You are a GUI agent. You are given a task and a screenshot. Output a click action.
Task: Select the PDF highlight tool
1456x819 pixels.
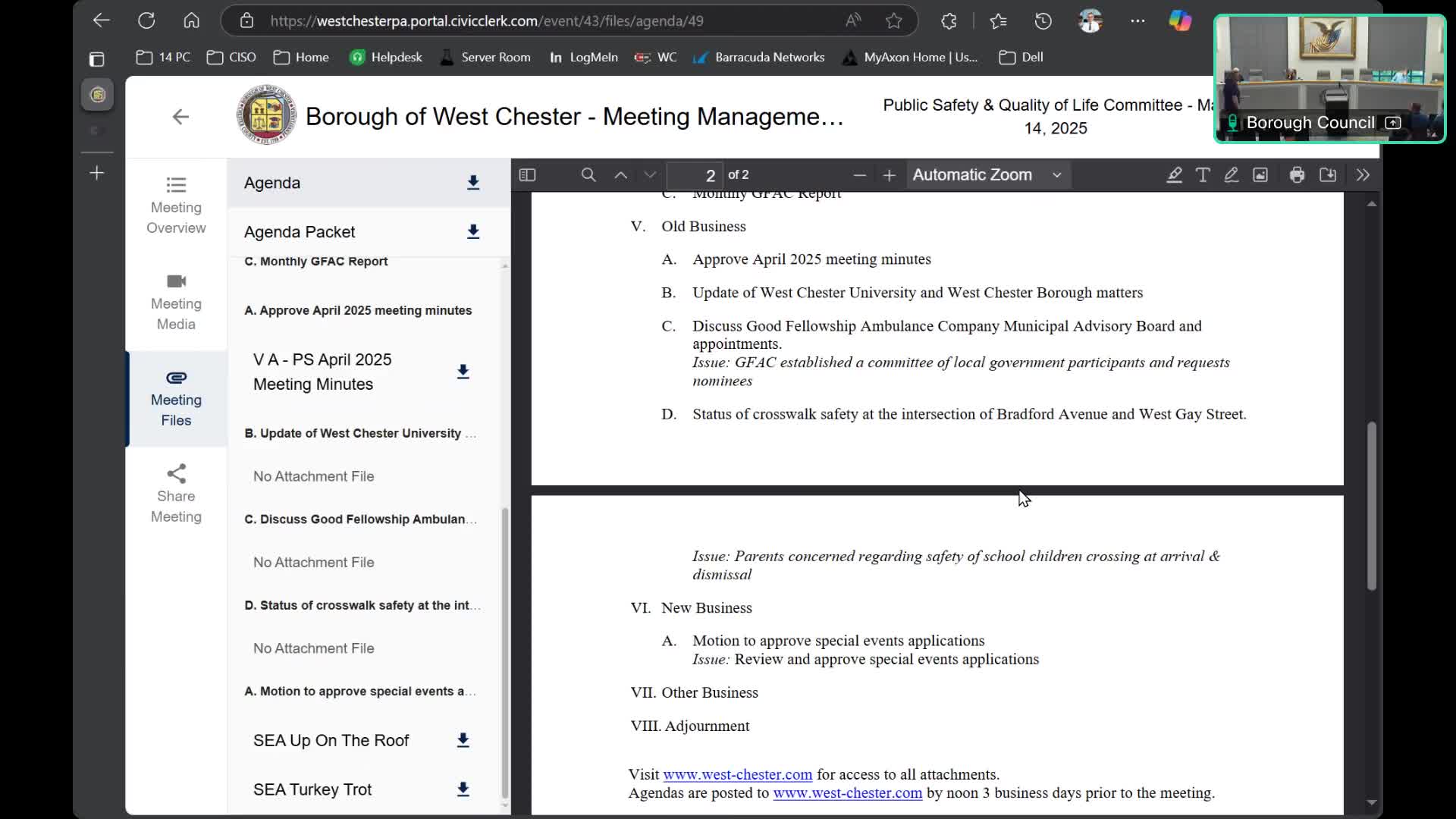[x=1174, y=175]
